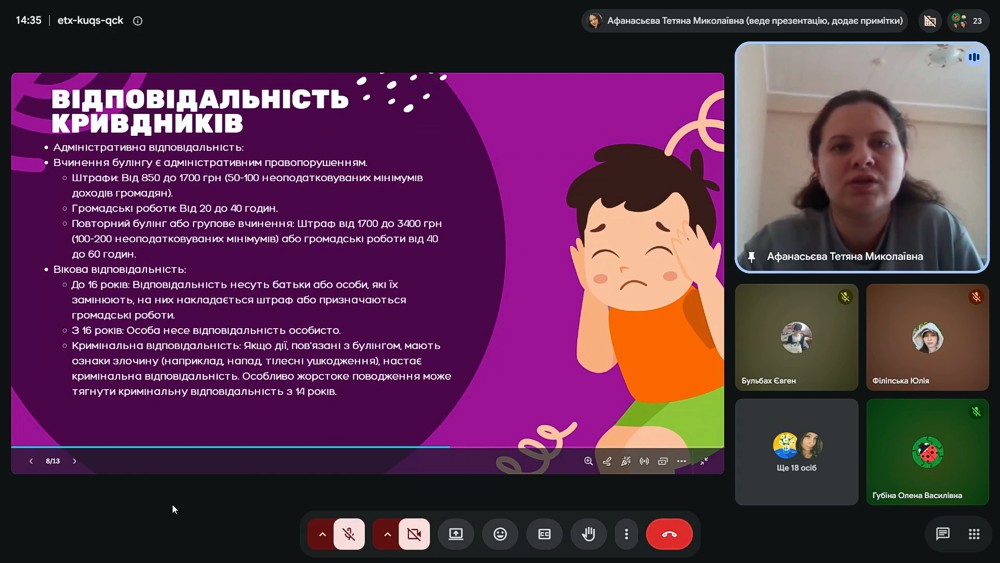This screenshot has height=563, width=1000.
Task: Turn on the camera
Action: tap(414, 534)
